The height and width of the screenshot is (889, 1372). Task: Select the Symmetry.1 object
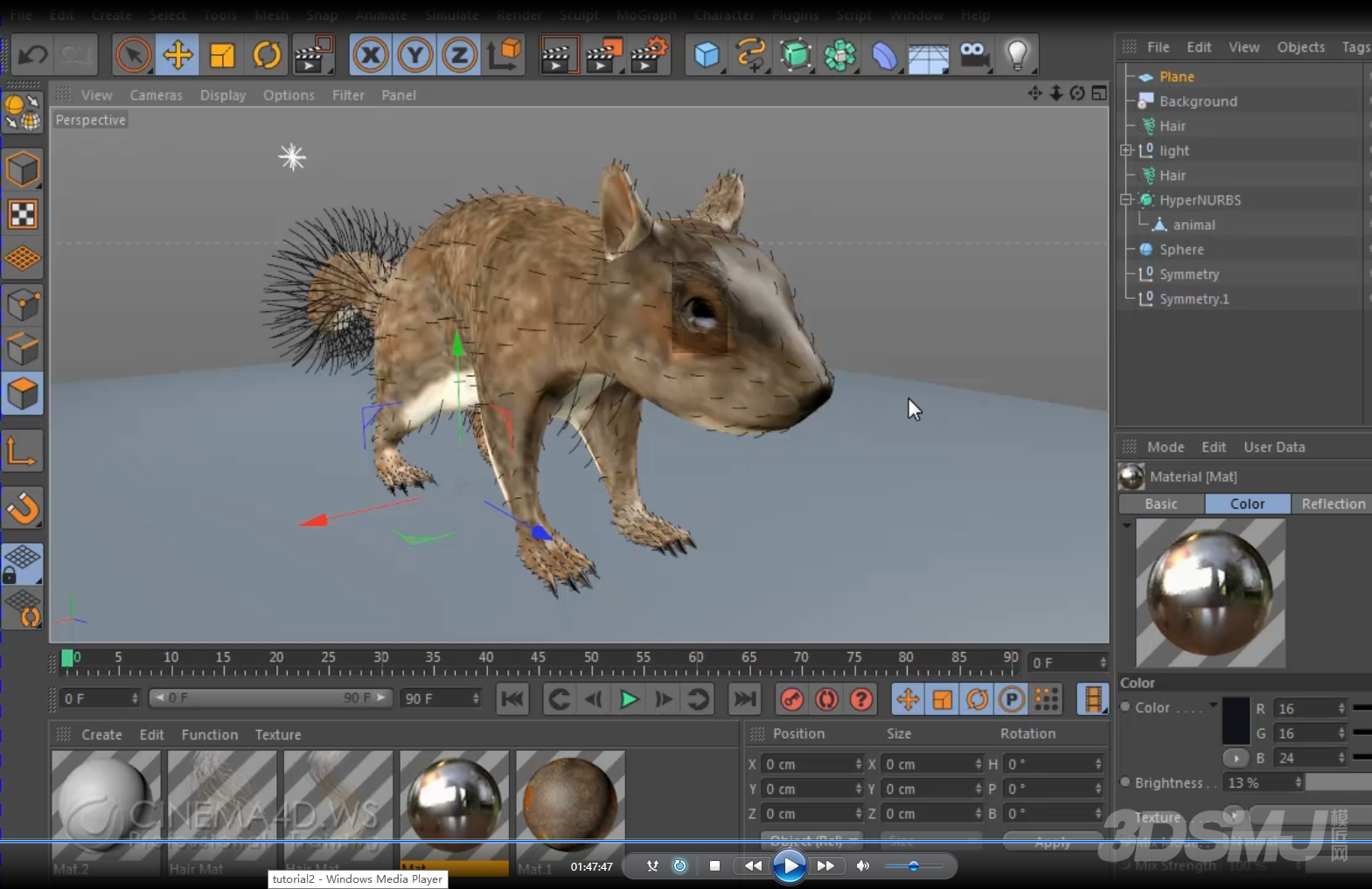1194,299
